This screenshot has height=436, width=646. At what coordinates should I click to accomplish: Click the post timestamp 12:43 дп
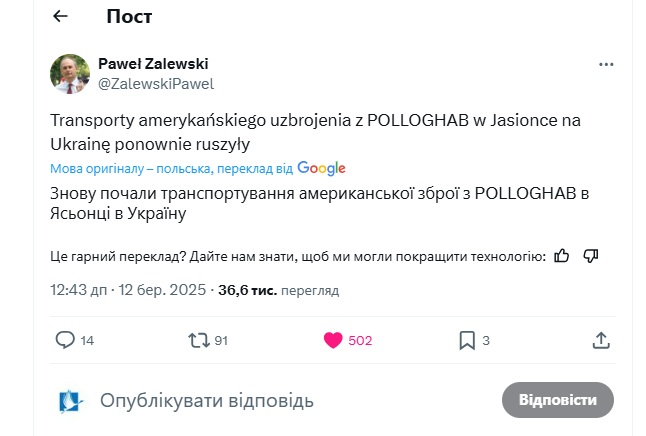tap(78, 290)
